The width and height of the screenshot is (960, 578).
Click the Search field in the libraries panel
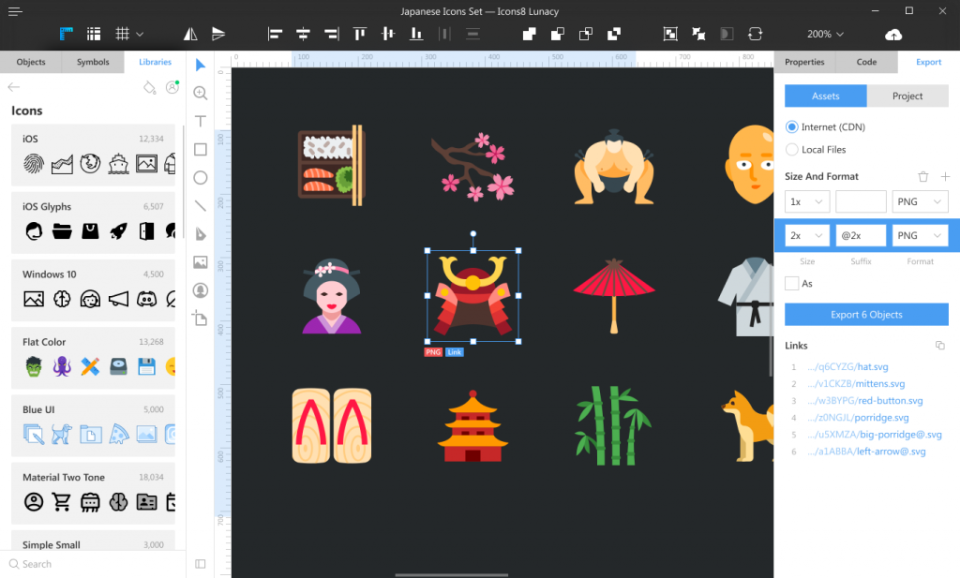click(90, 564)
